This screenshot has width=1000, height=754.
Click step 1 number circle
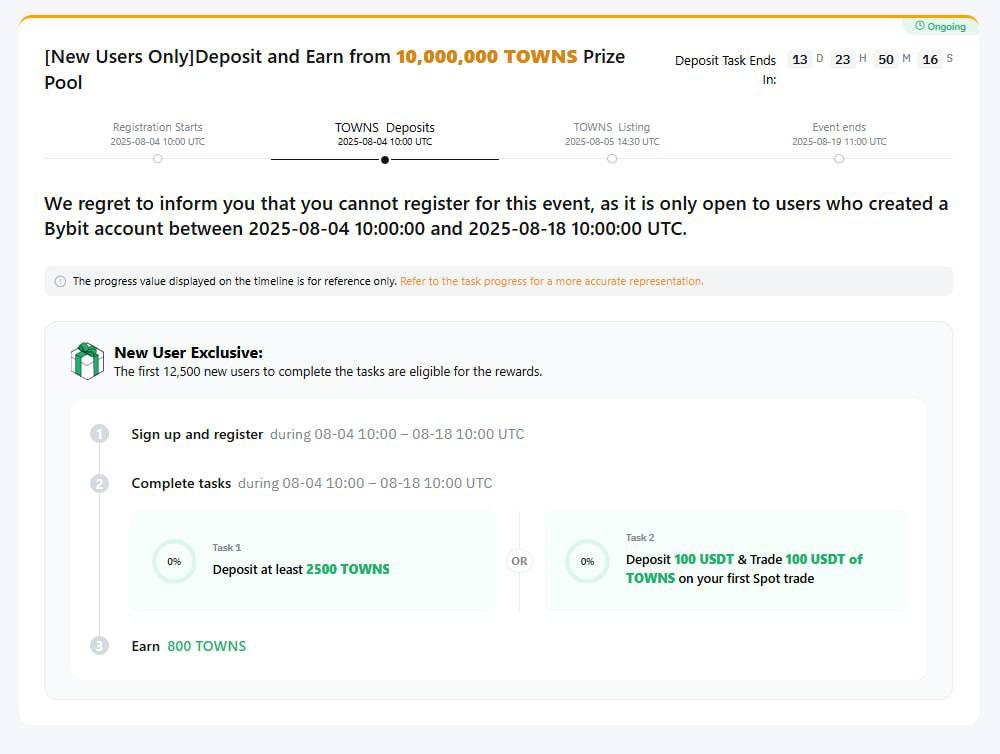click(99, 434)
